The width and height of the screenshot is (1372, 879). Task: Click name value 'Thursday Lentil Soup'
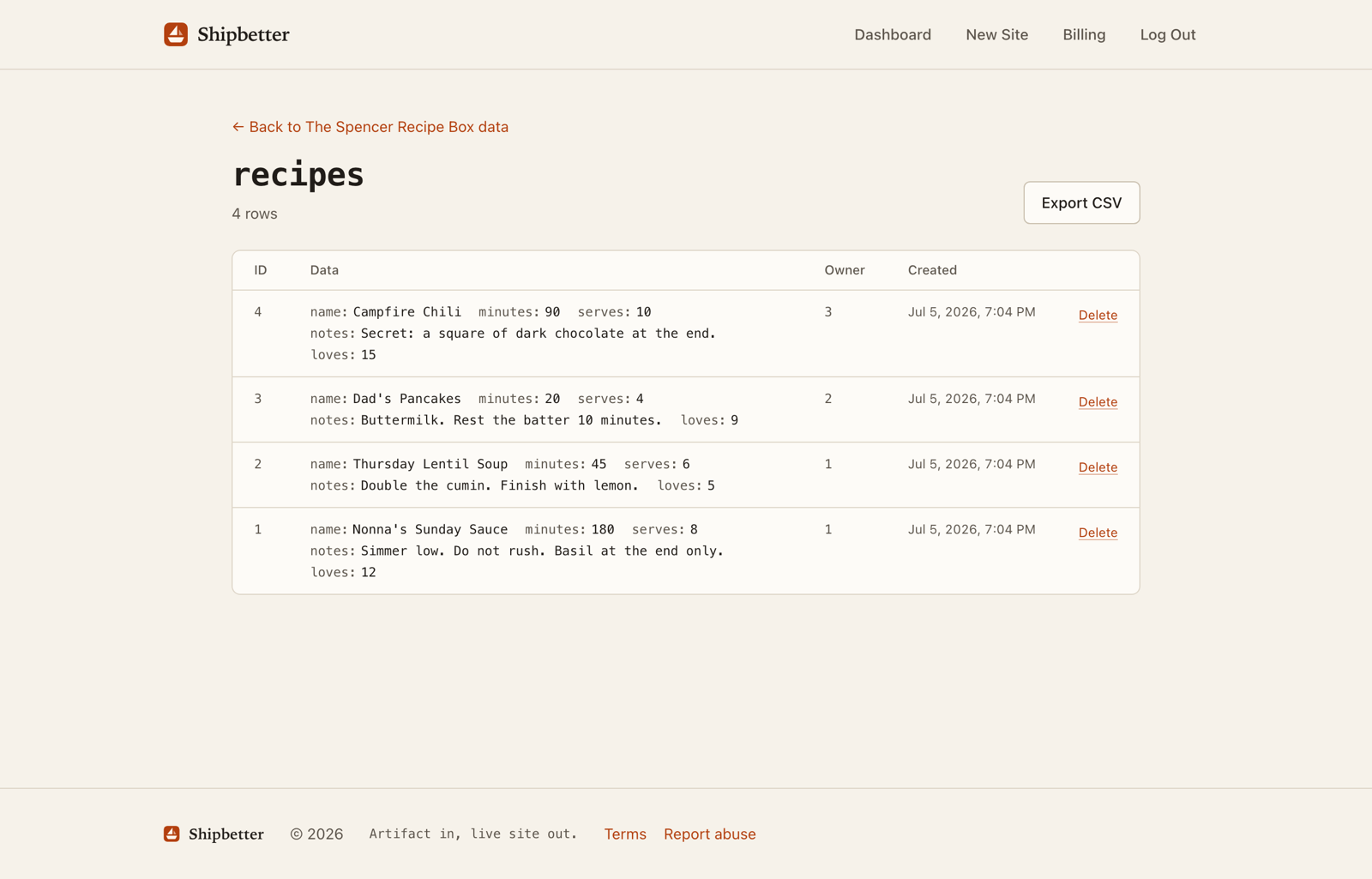click(x=430, y=464)
